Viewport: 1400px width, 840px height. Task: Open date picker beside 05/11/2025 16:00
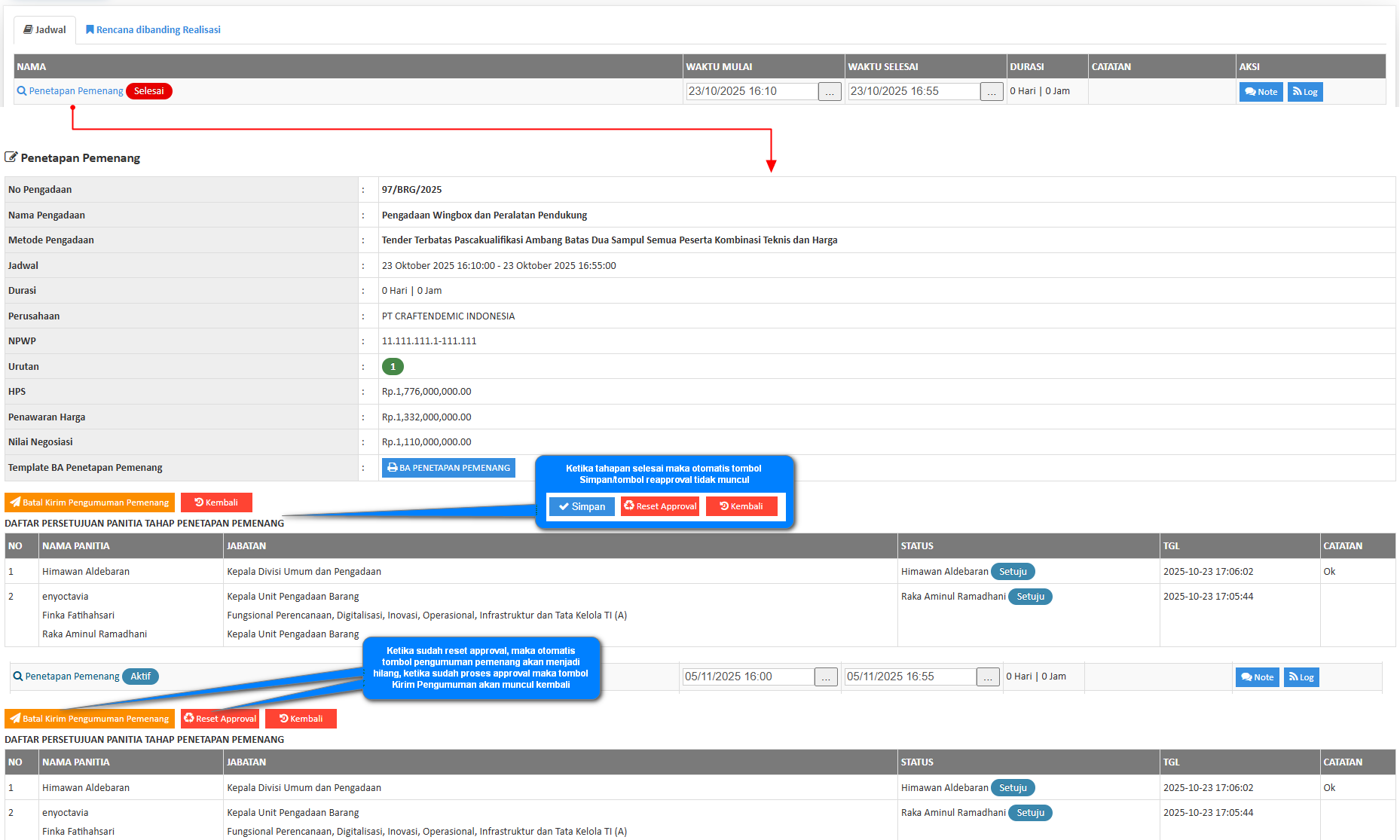(826, 677)
